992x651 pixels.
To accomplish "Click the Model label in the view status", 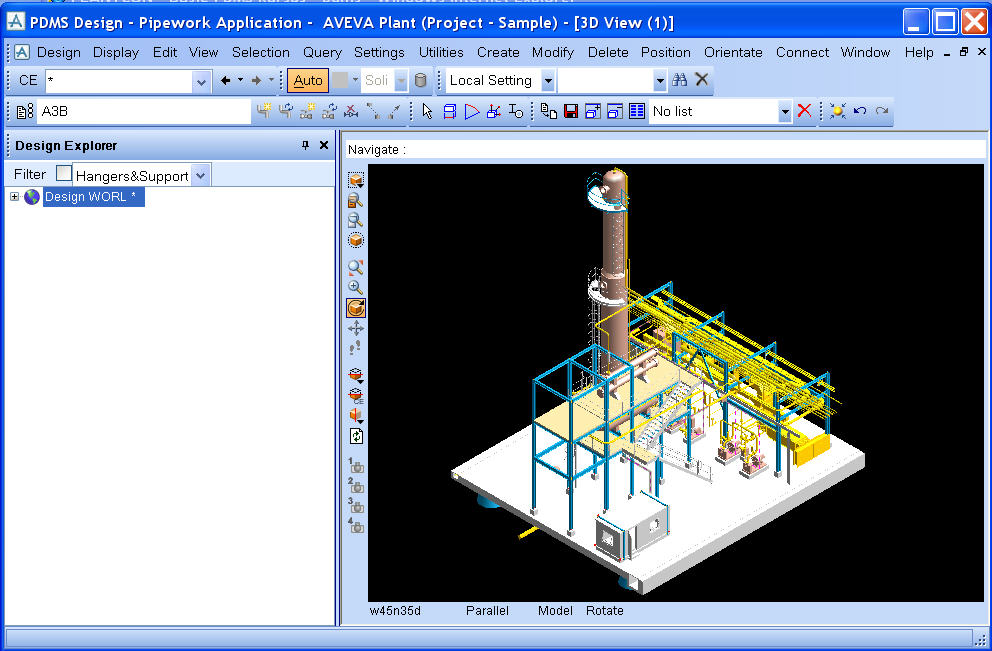I will [x=555, y=611].
